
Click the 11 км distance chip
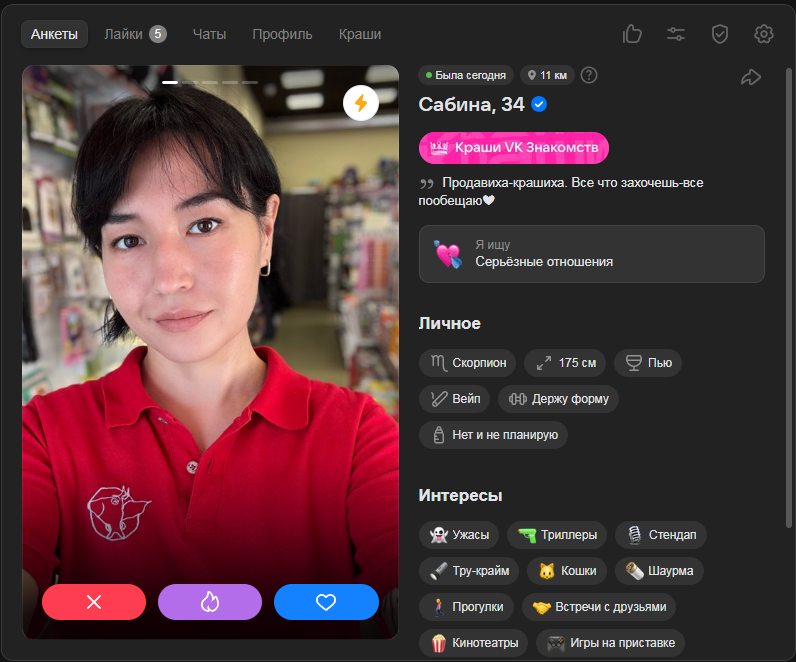click(547, 75)
